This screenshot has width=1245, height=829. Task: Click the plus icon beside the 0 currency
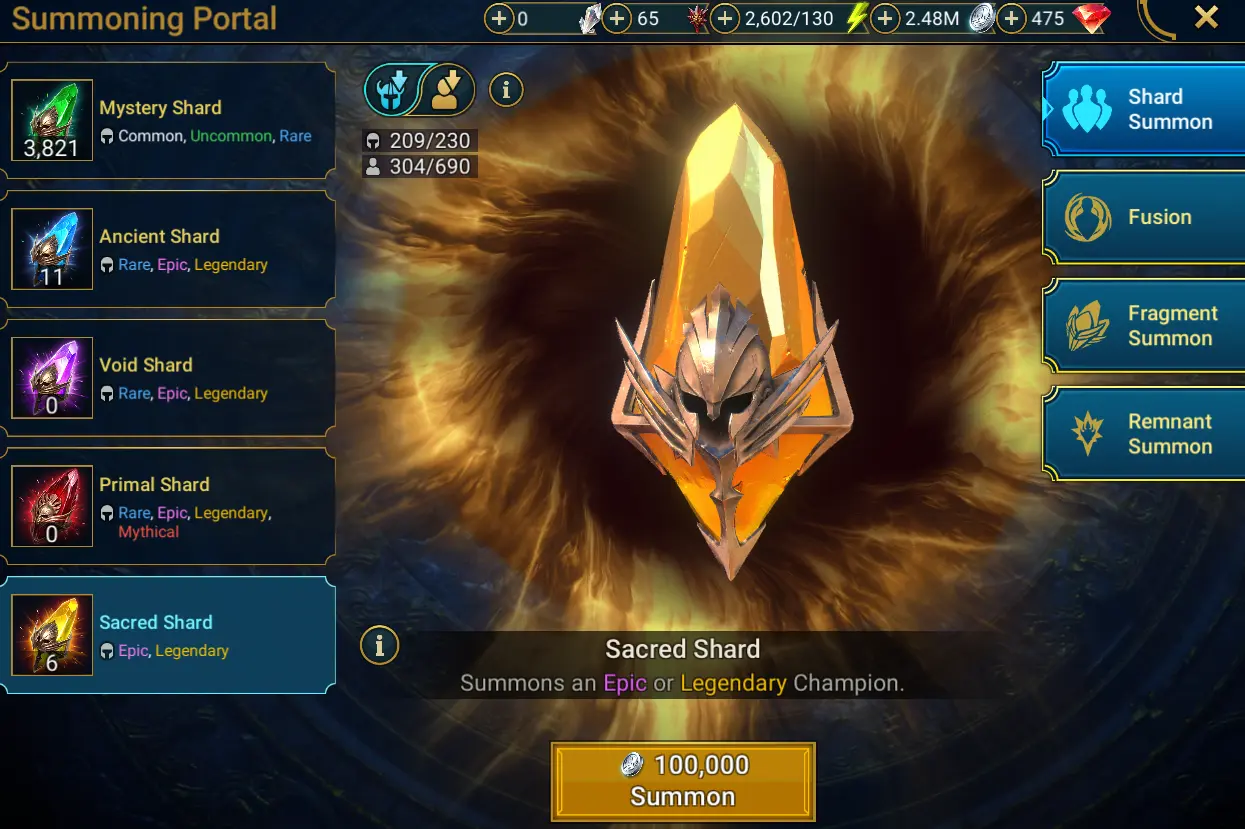tap(498, 18)
